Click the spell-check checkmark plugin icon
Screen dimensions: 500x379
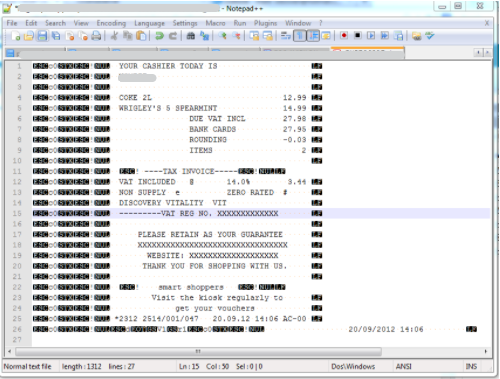pos(430,36)
